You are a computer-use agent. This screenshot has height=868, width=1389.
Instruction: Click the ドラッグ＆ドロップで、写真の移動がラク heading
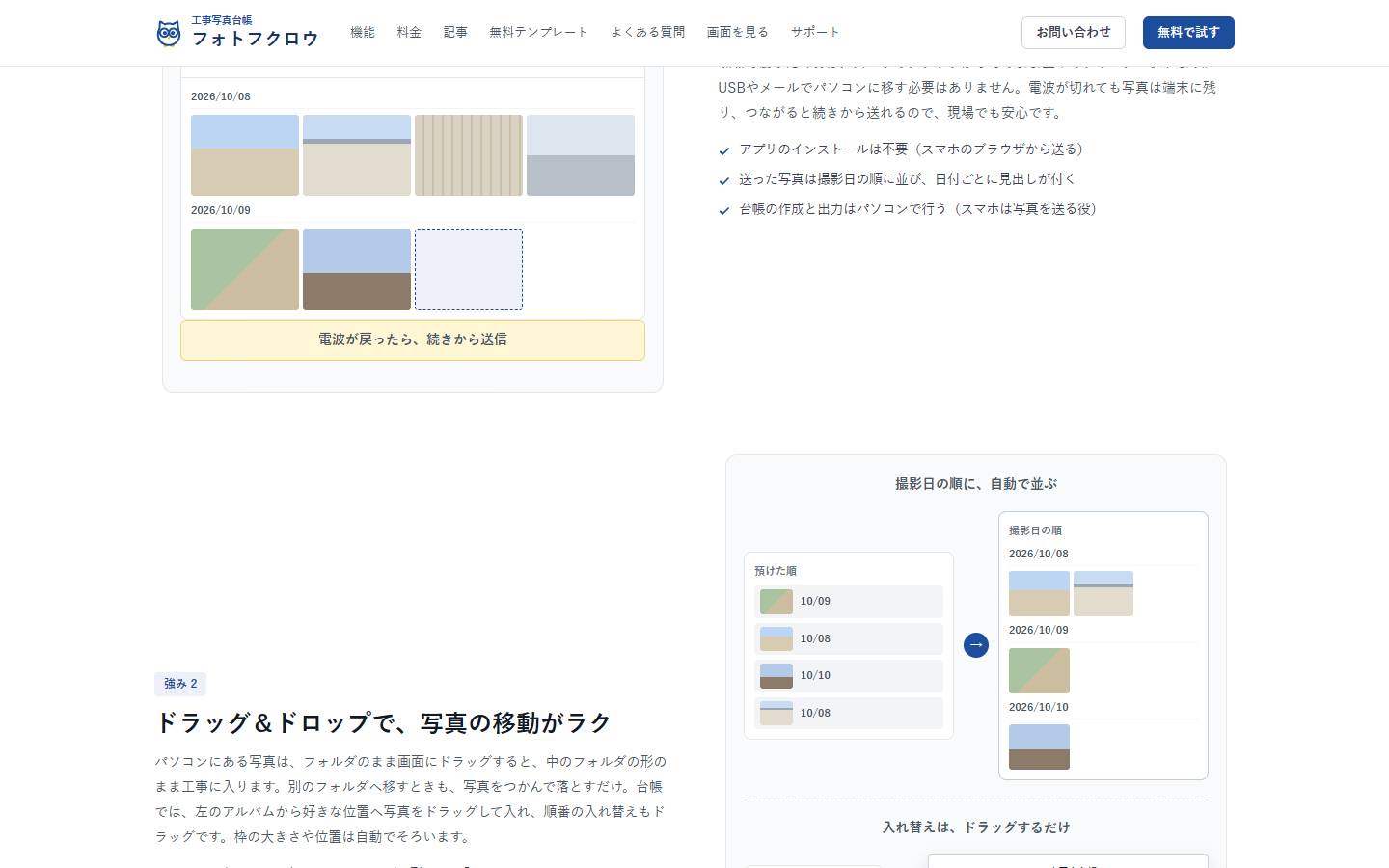click(384, 722)
